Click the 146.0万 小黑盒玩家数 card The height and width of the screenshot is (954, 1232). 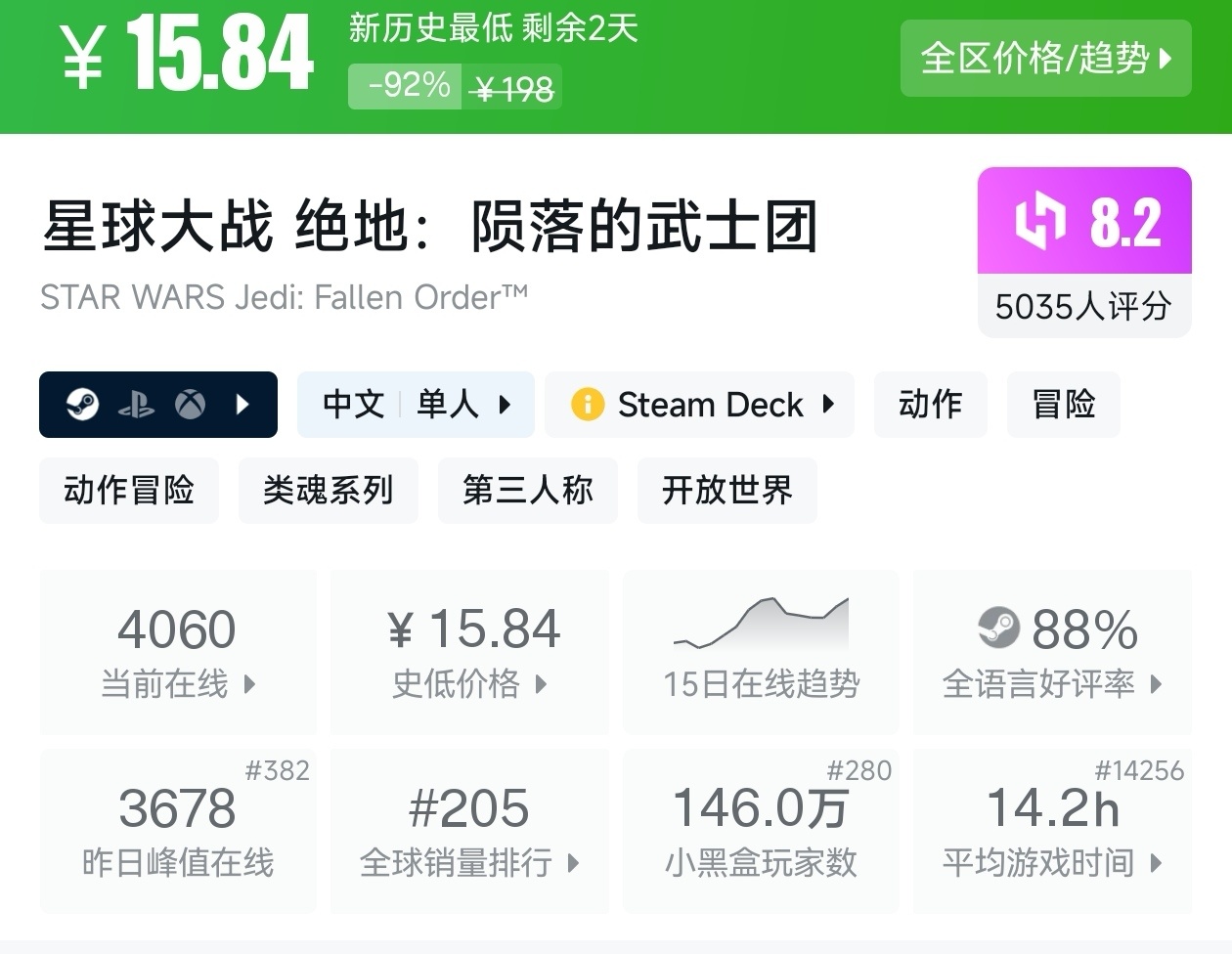[761, 831]
